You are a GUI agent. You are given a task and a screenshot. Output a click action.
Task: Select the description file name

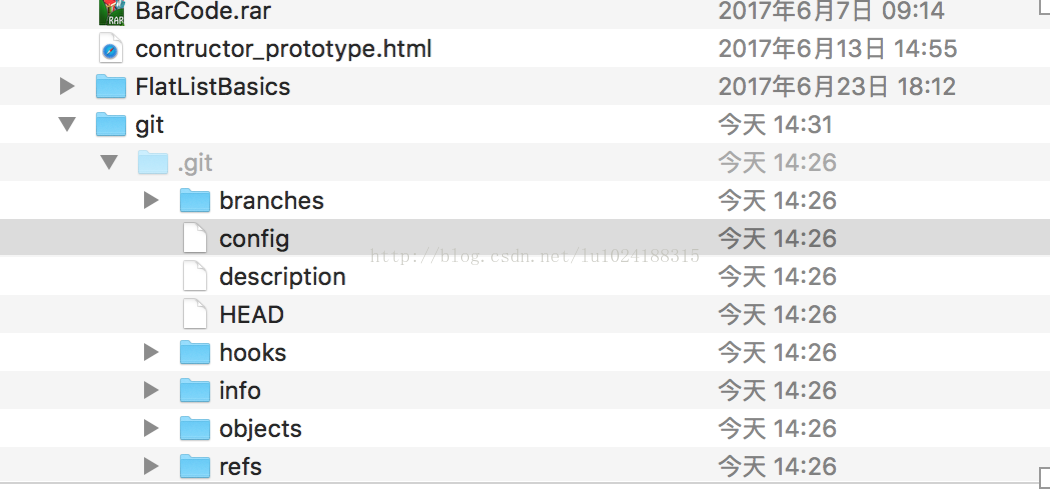point(283,277)
